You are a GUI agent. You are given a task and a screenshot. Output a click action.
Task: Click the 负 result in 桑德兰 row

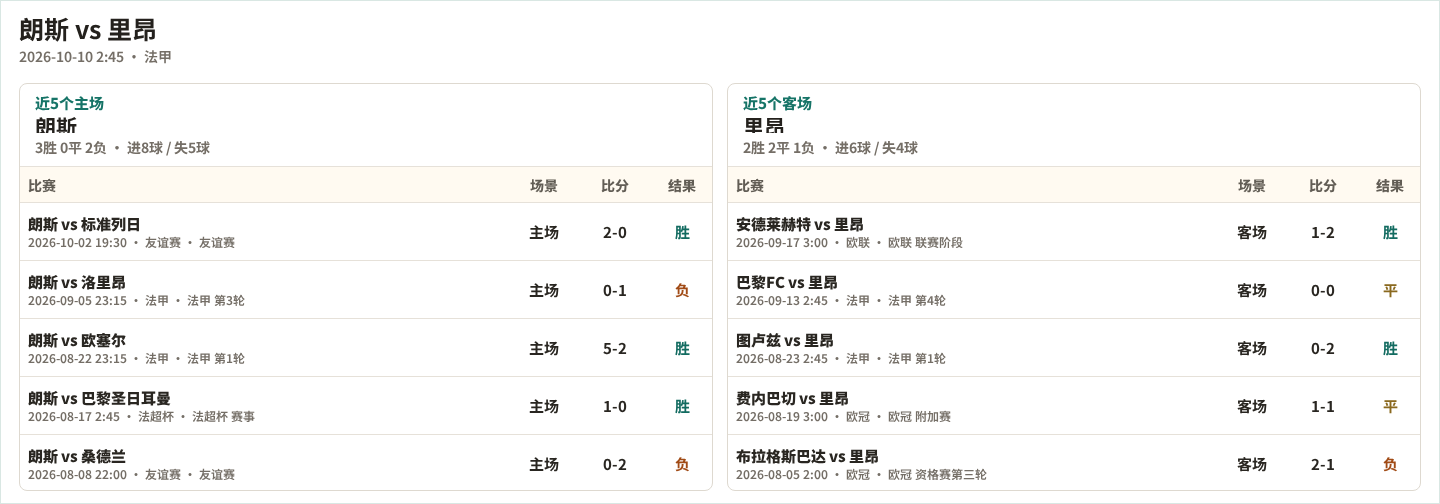pyautogui.click(x=682, y=464)
